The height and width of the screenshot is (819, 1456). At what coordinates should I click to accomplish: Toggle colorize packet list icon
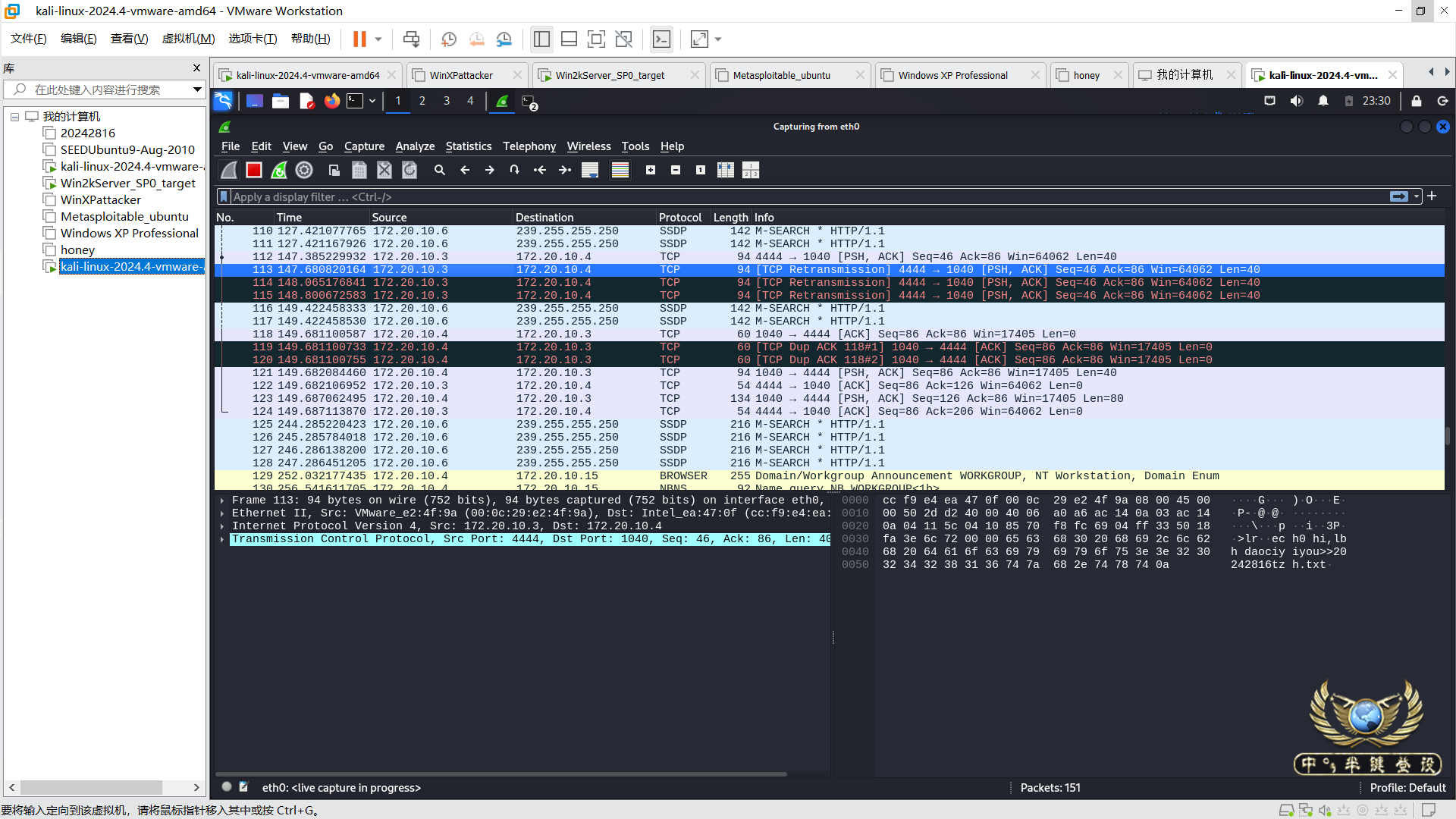620,170
